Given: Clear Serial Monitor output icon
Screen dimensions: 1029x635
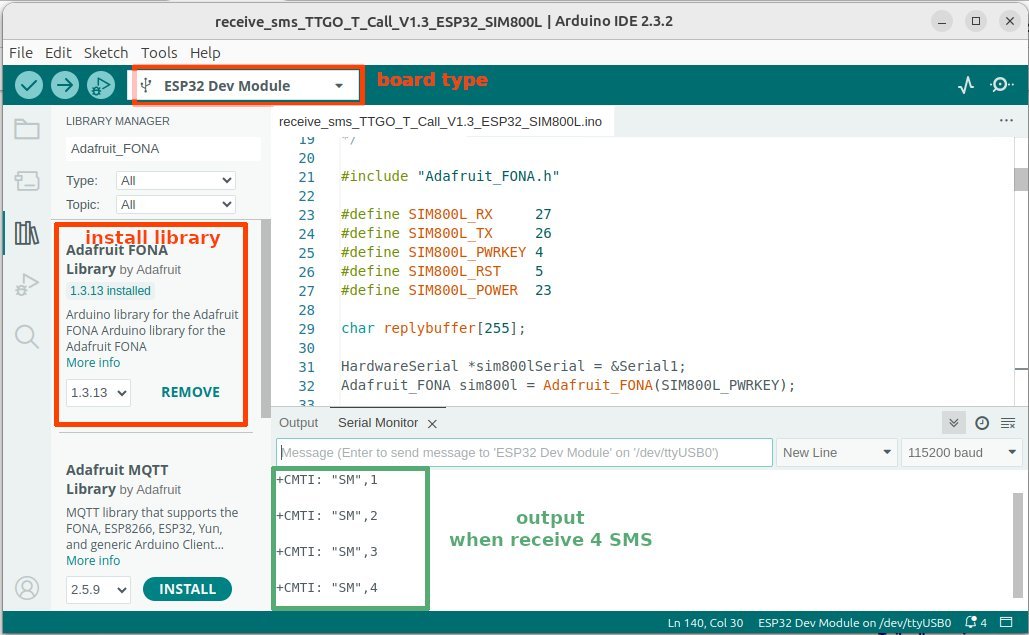Looking at the screenshot, I should 1008,423.
